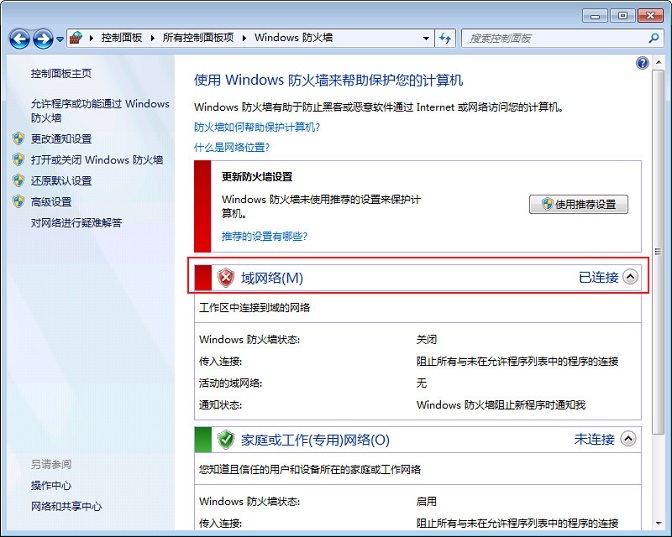Click shield icon beside 打开或关闭 Windows 防火墙
The image size is (672, 537).
coord(18,159)
